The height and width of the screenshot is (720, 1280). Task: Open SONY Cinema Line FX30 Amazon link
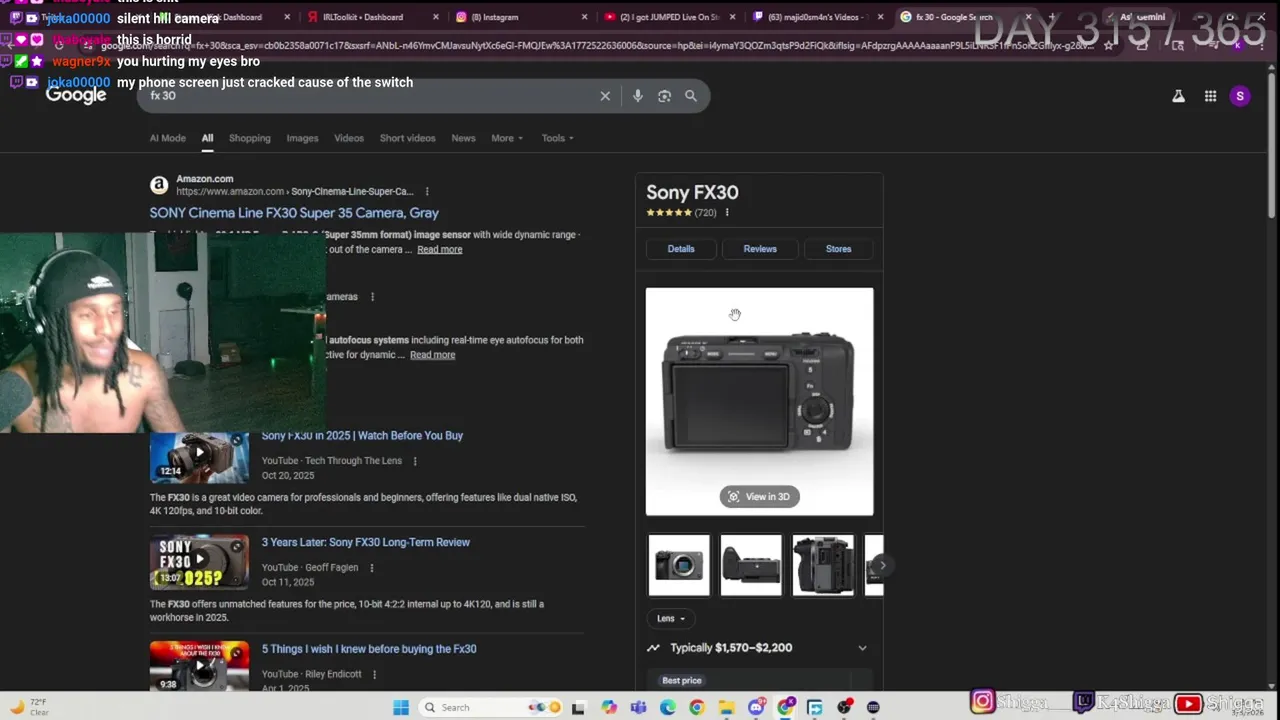pos(294,213)
